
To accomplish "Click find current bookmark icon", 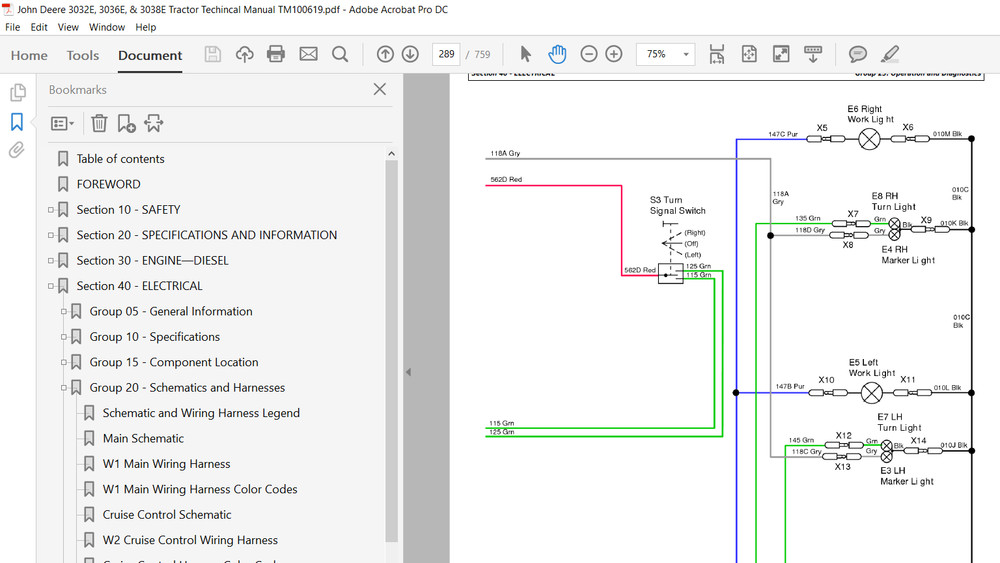I will coord(154,123).
